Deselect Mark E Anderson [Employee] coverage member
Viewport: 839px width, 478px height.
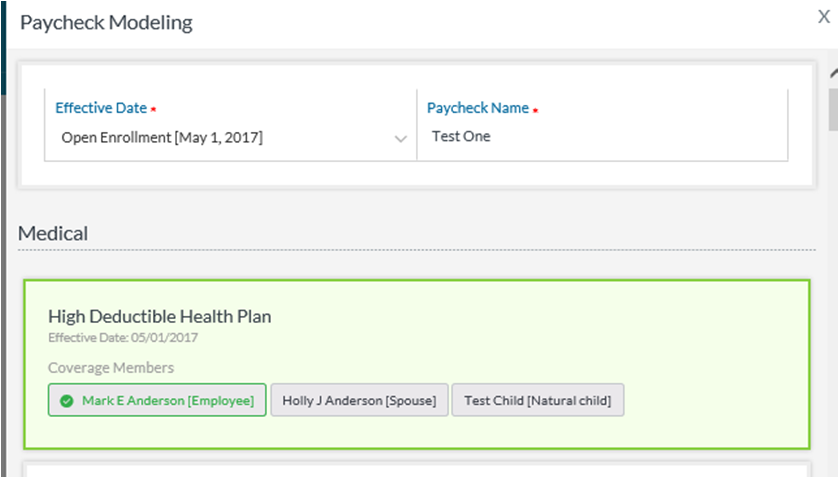pos(157,401)
